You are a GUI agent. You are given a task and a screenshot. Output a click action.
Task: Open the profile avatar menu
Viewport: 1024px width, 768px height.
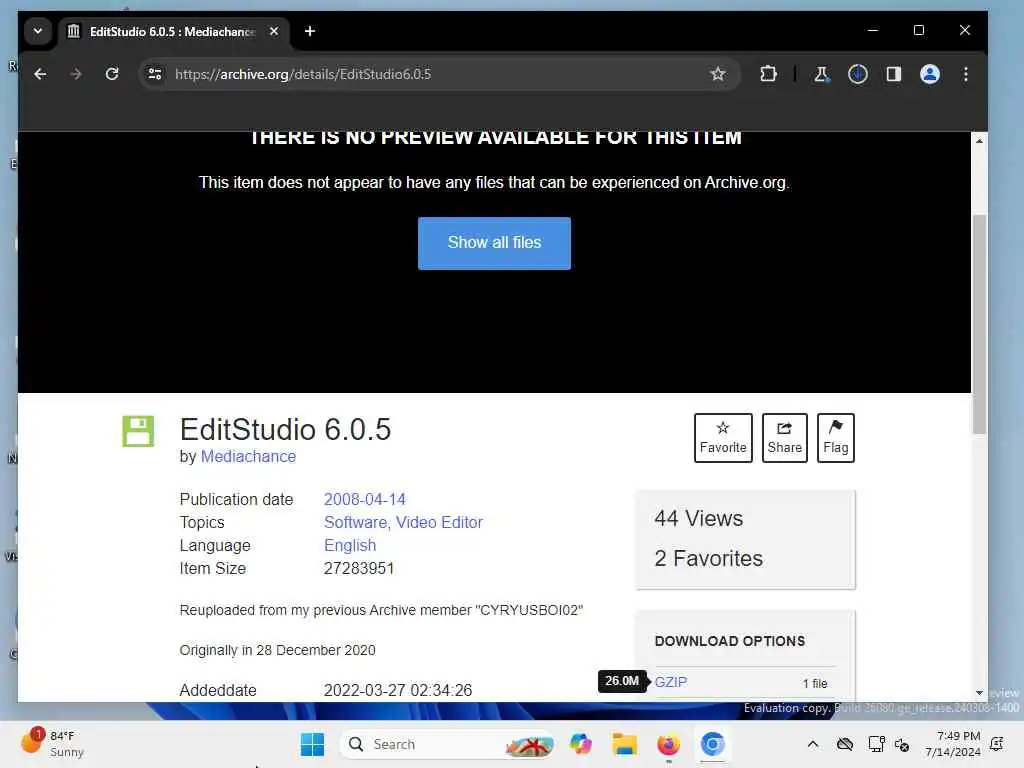(929, 74)
